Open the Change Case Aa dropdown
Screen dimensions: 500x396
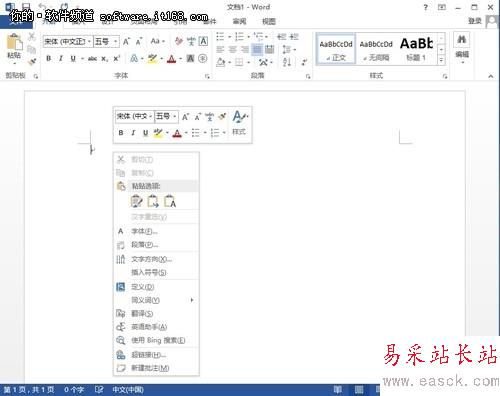point(158,41)
